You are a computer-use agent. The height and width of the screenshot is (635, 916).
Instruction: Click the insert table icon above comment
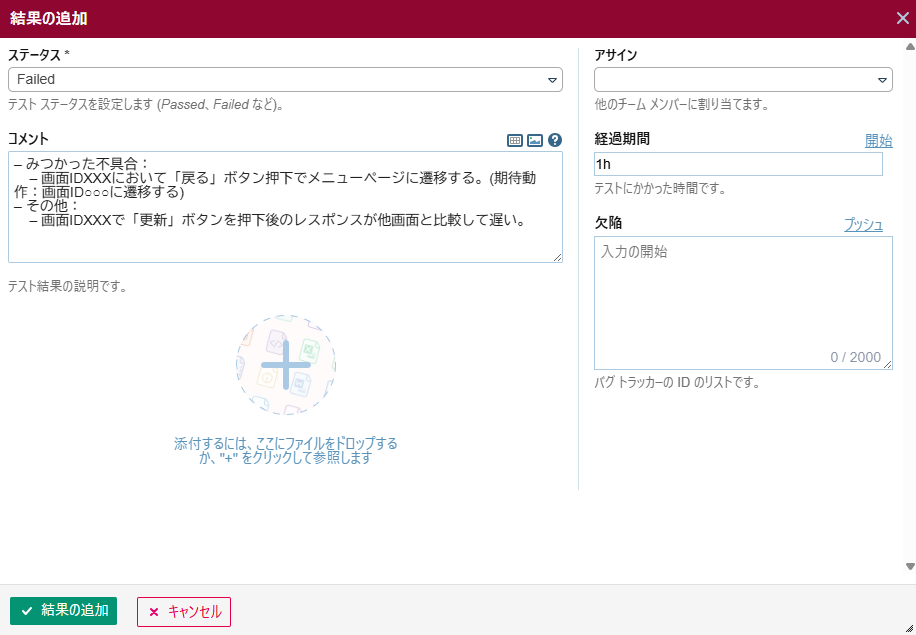[515, 141]
